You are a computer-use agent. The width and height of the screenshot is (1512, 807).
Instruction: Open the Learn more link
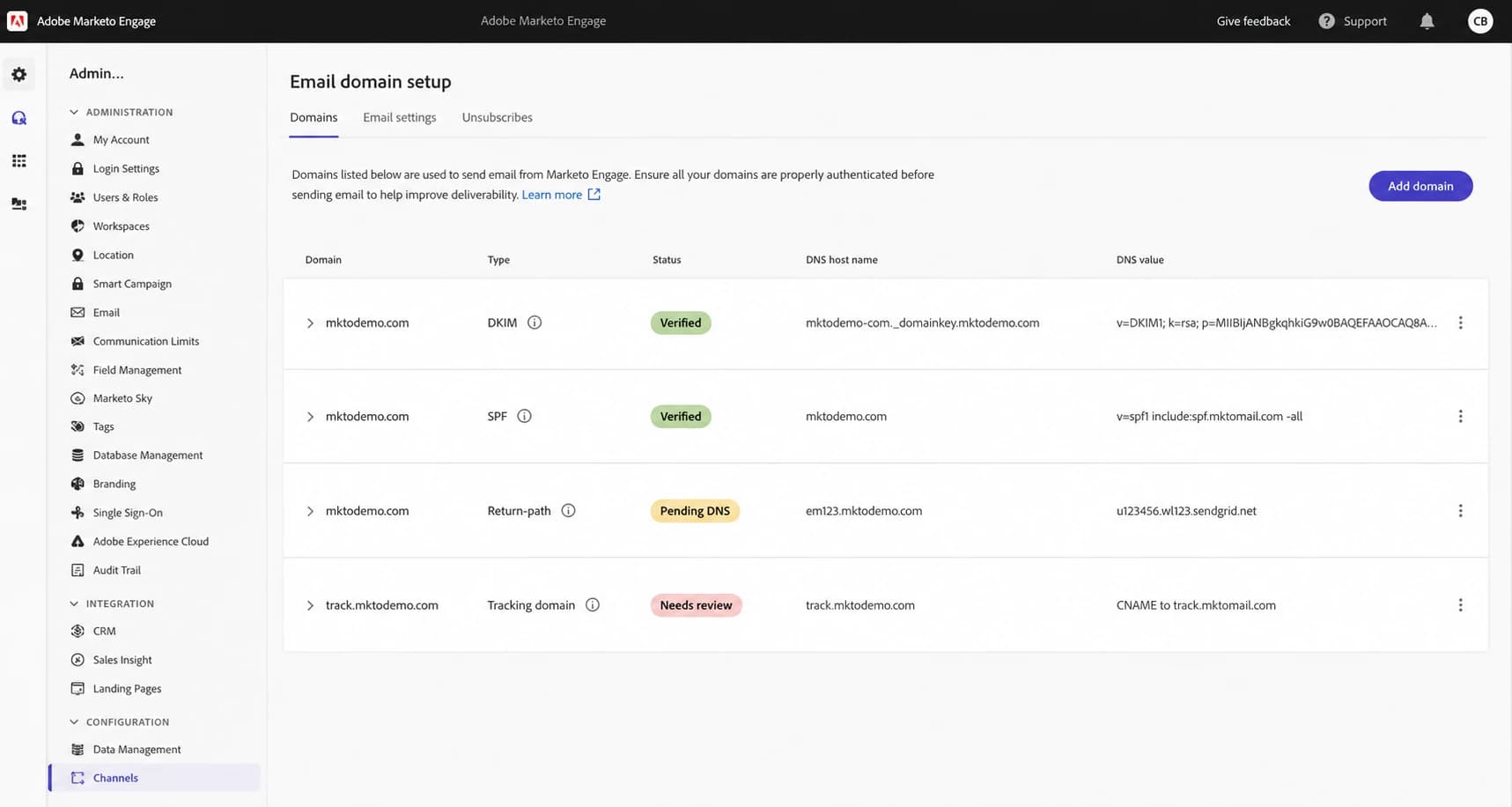551,195
